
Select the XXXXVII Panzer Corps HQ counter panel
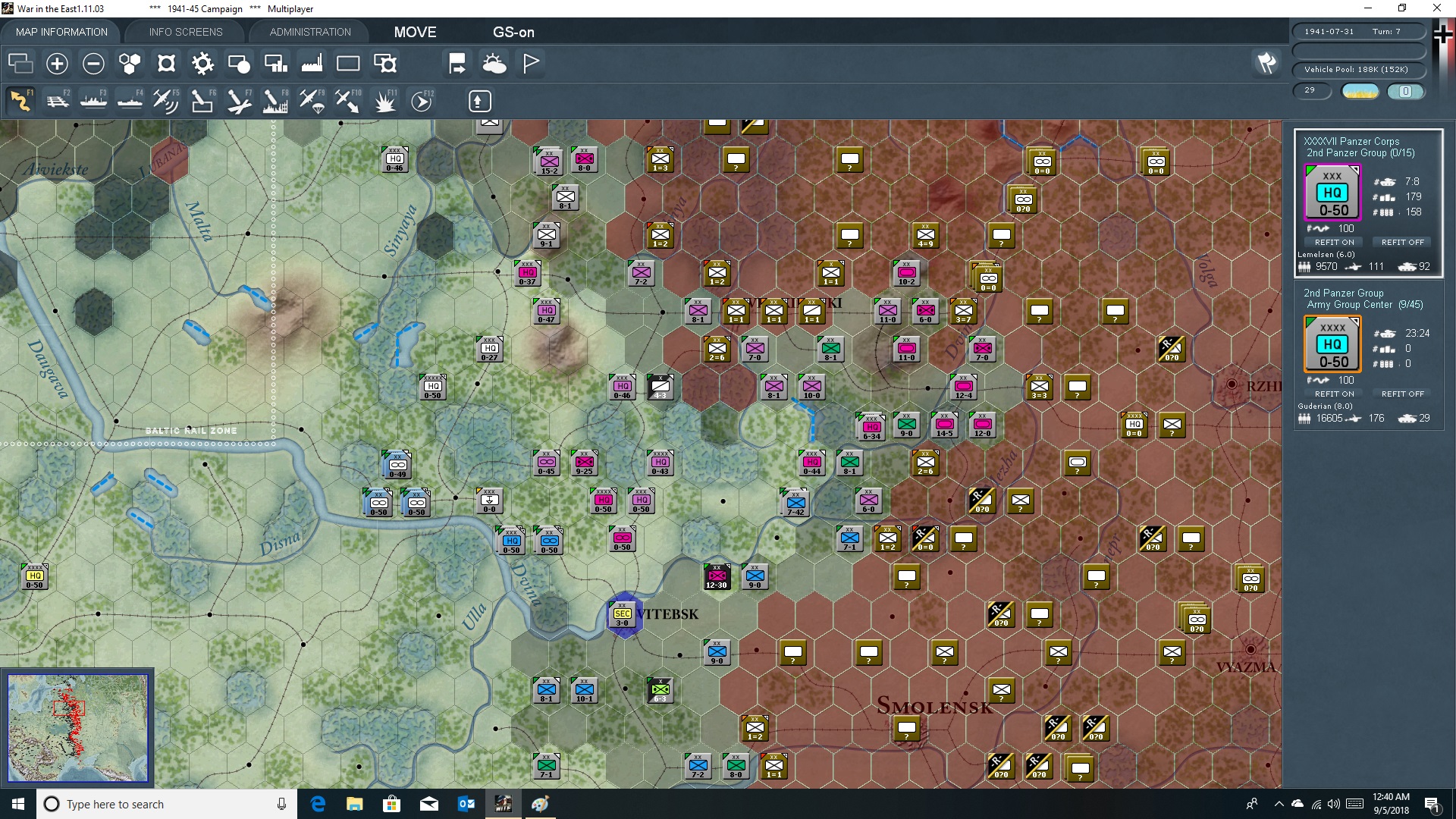pos(1332,193)
